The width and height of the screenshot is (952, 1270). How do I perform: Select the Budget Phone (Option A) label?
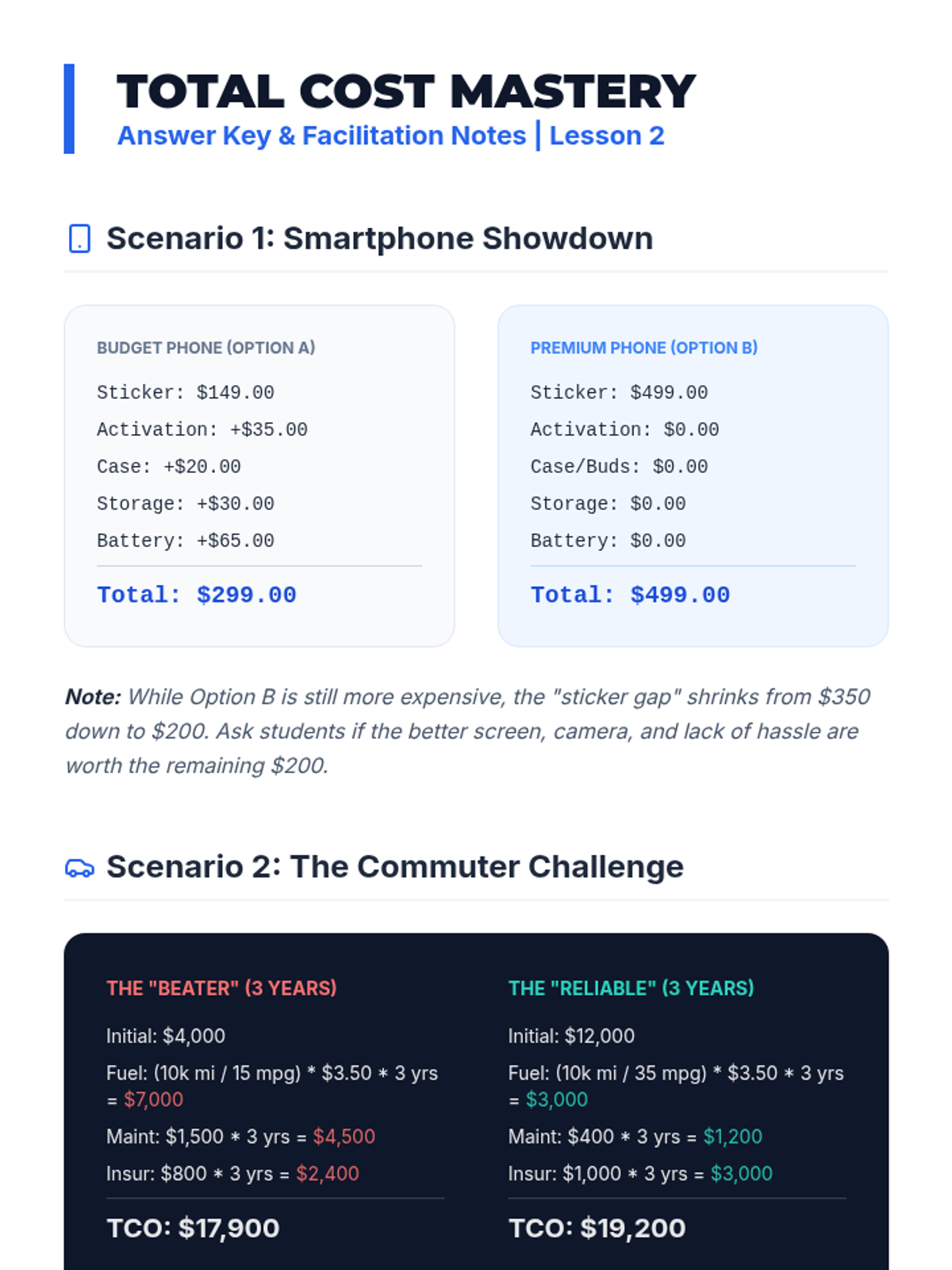pos(206,348)
